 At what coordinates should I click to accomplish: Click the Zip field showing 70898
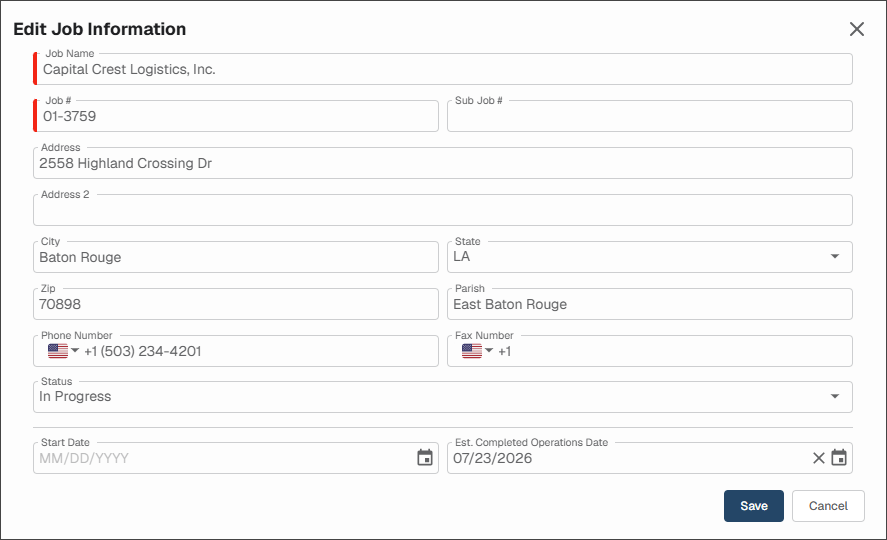[x=236, y=304]
